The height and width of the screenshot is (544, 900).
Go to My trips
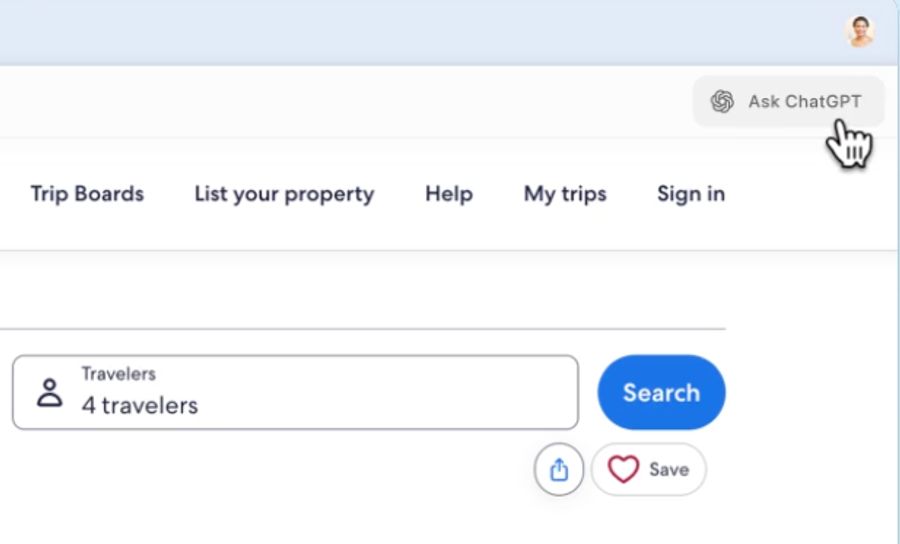click(x=565, y=194)
